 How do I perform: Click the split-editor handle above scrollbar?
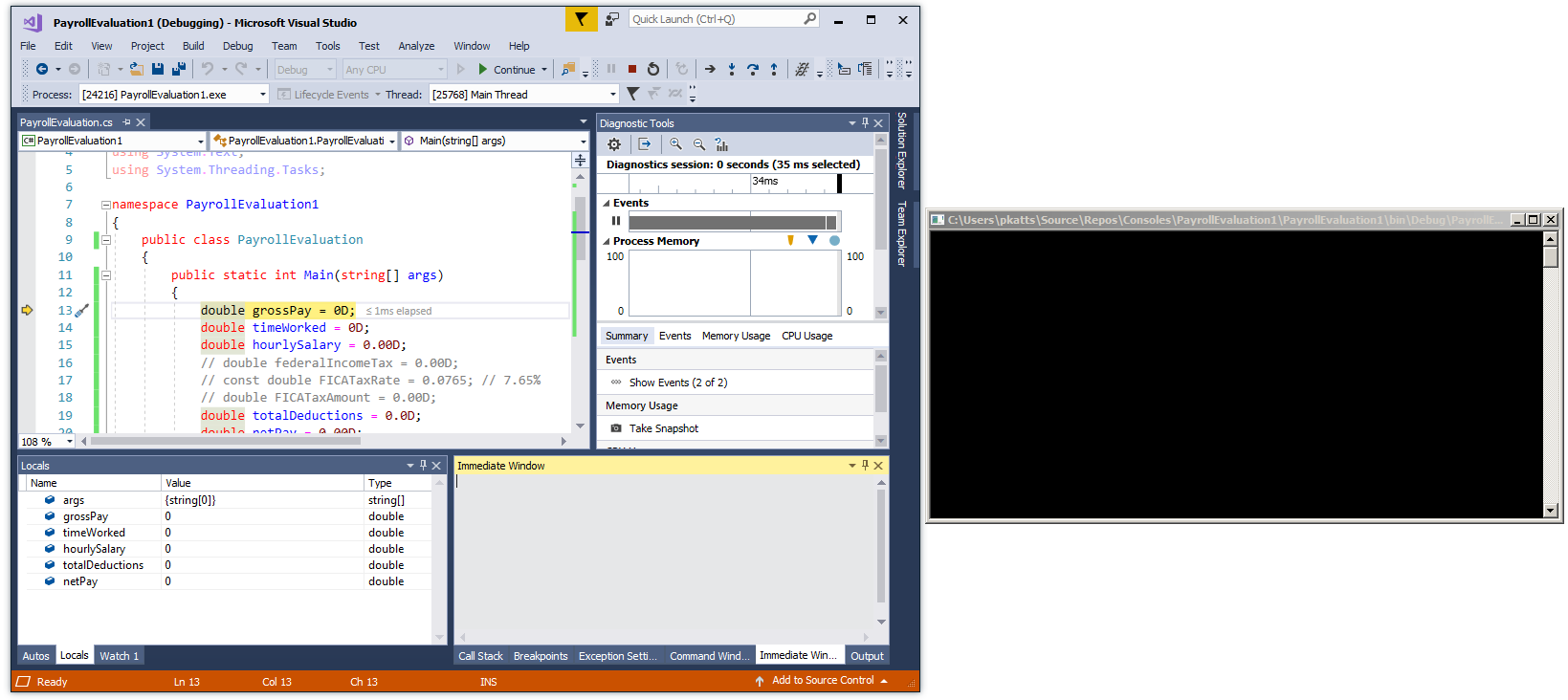pos(580,161)
